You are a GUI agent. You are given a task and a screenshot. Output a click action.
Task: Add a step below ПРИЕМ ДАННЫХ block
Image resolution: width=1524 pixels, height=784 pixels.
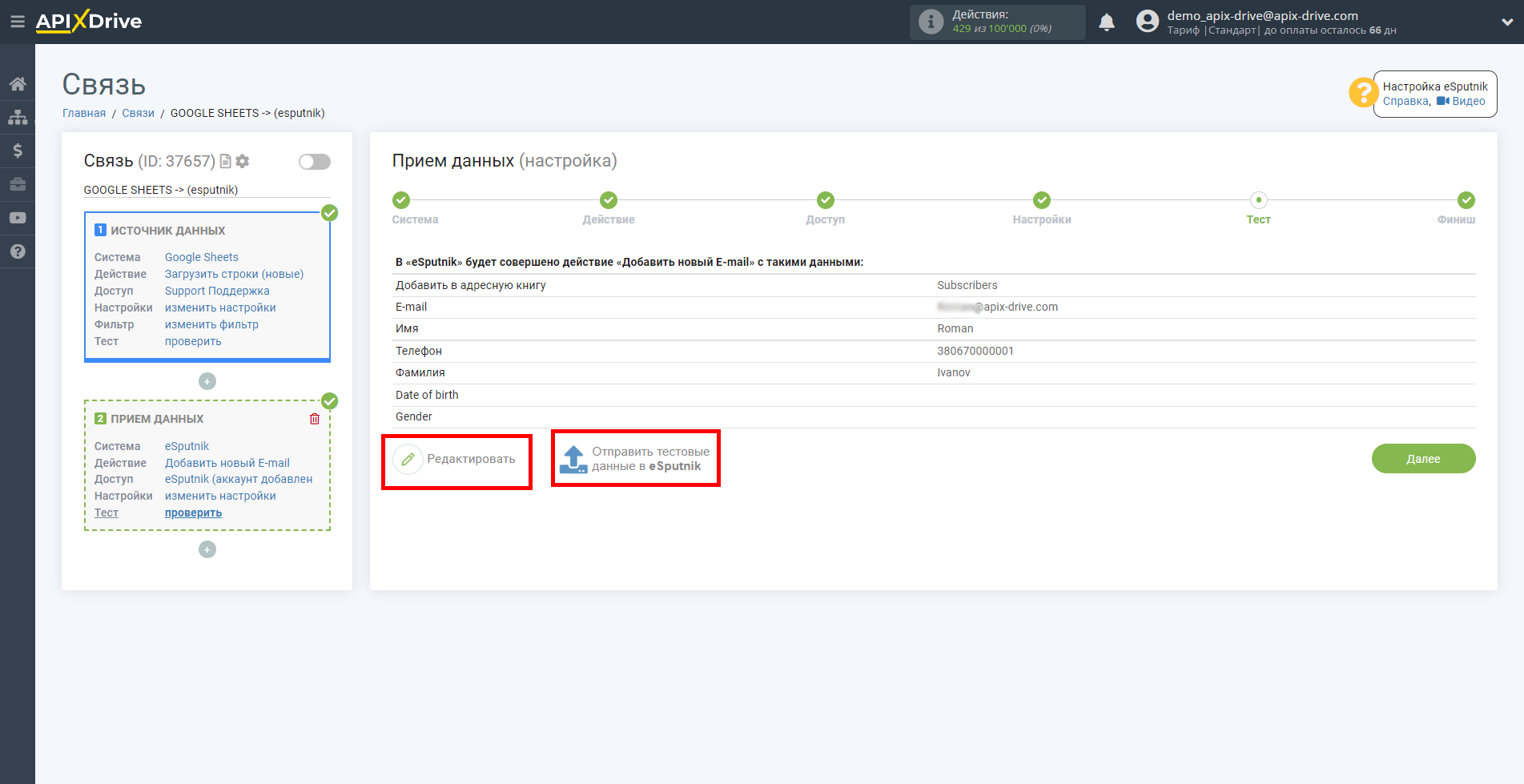click(x=207, y=549)
